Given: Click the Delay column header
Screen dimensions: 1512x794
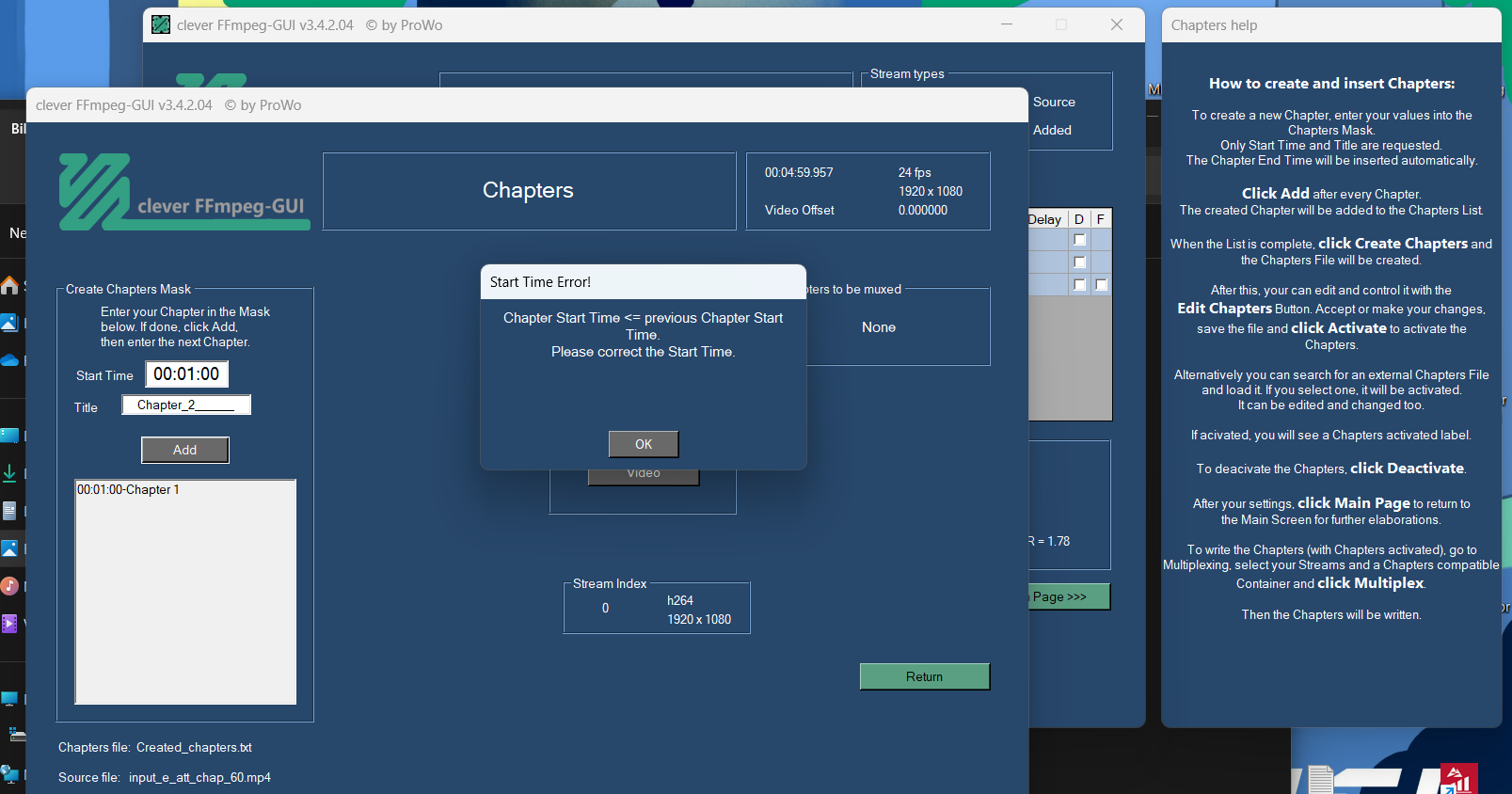Looking at the screenshot, I should (1047, 219).
